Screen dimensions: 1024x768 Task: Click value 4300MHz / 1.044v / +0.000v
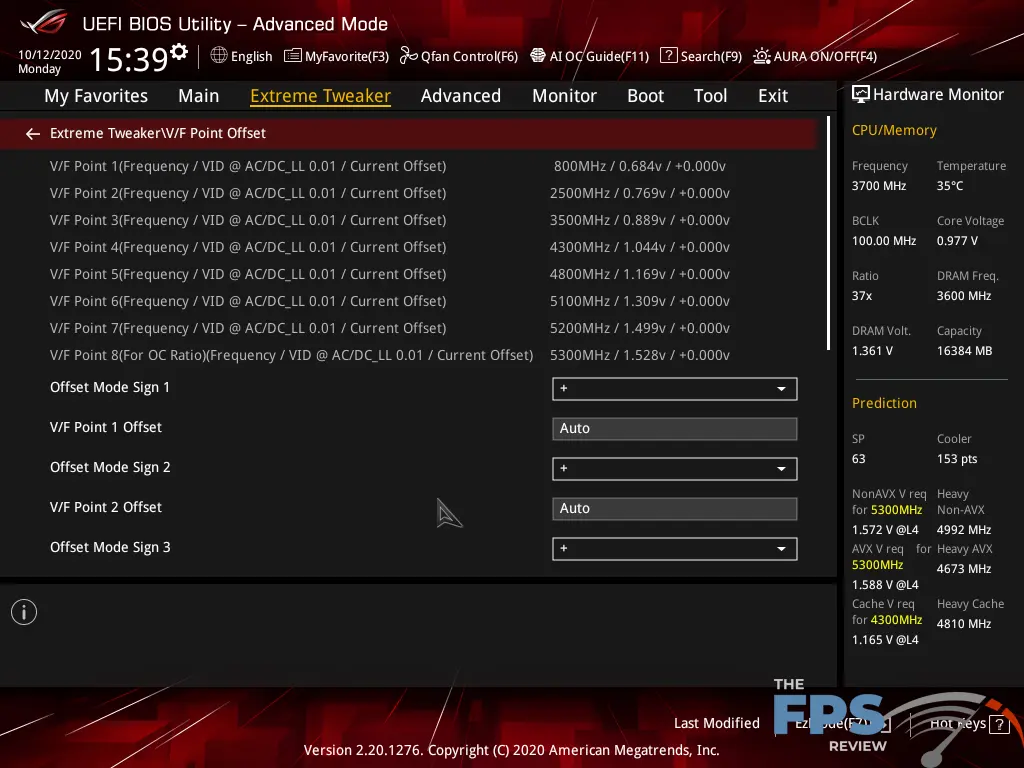pyautogui.click(x=640, y=247)
